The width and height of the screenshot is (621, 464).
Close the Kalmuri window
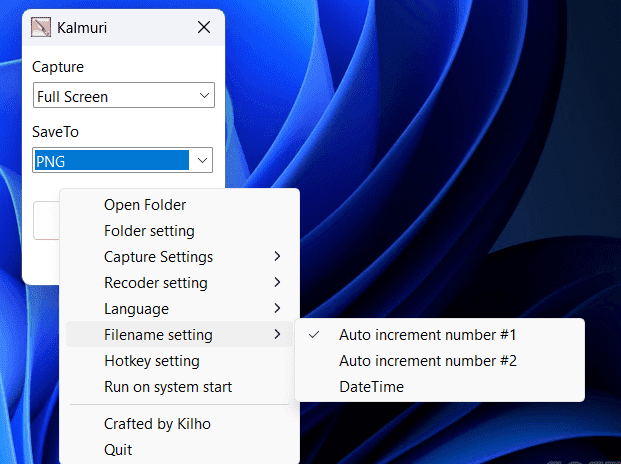click(x=204, y=28)
